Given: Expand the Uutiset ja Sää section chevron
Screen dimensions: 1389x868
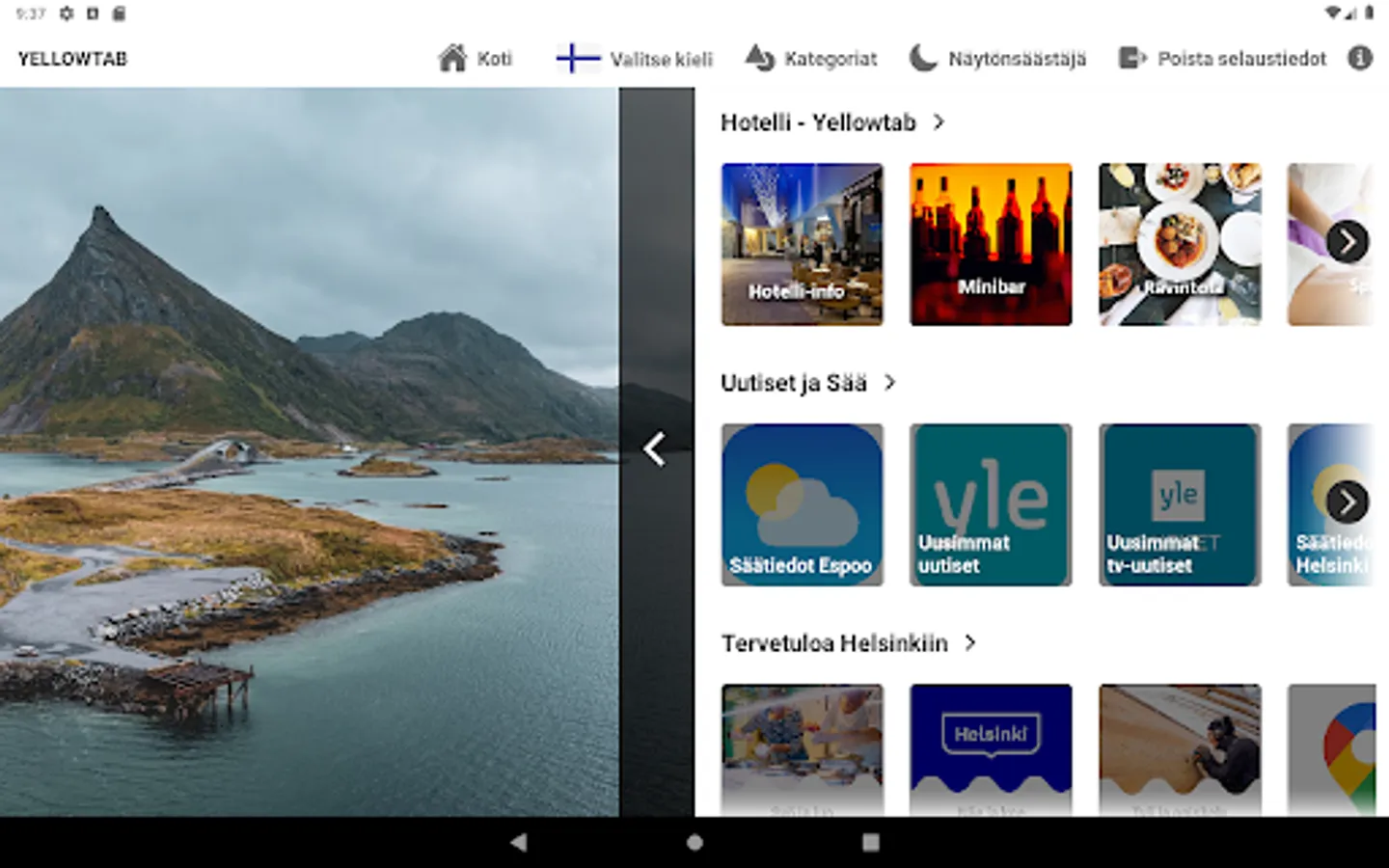Looking at the screenshot, I should click(x=890, y=383).
